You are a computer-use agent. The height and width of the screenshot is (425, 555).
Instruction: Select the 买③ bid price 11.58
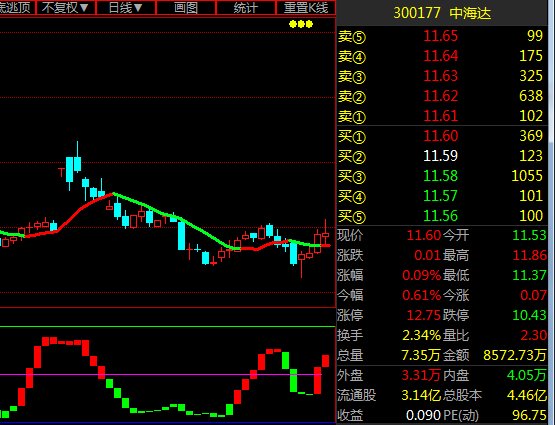coord(441,176)
